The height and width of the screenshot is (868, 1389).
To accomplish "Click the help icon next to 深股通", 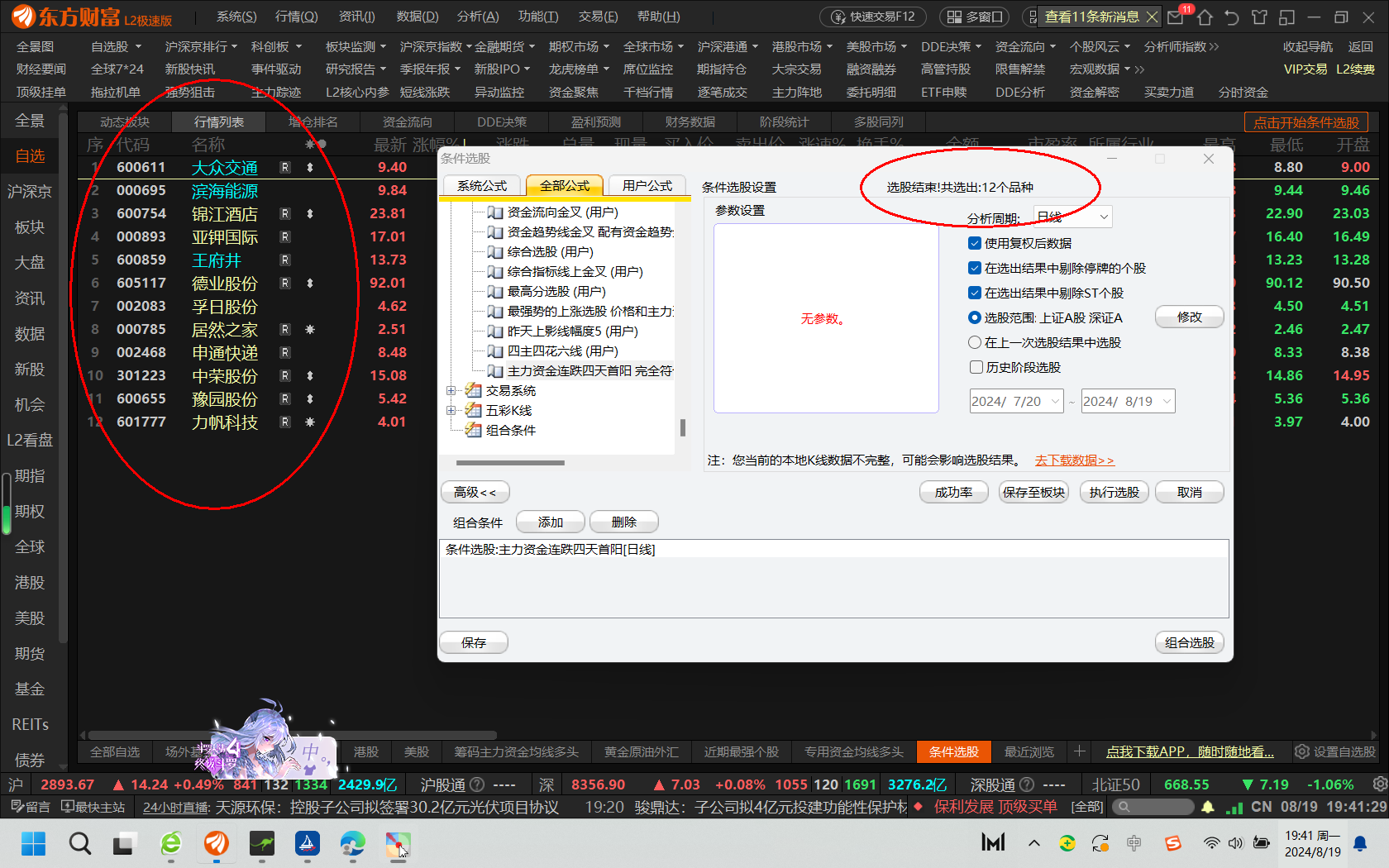I will (1027, 785).
